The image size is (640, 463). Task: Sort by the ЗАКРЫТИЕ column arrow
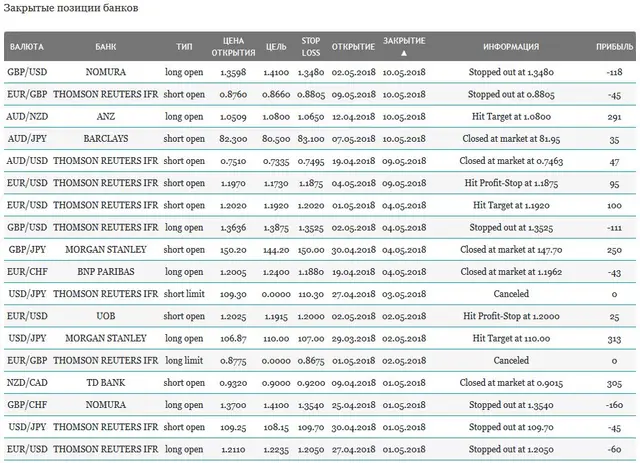tap(404, 53)
